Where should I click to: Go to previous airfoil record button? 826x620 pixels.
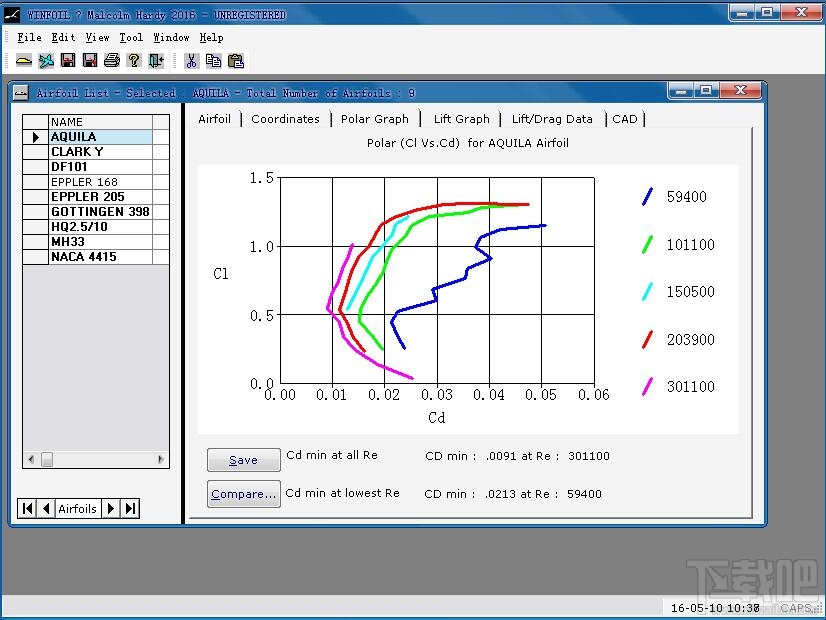tap(46, 508)
